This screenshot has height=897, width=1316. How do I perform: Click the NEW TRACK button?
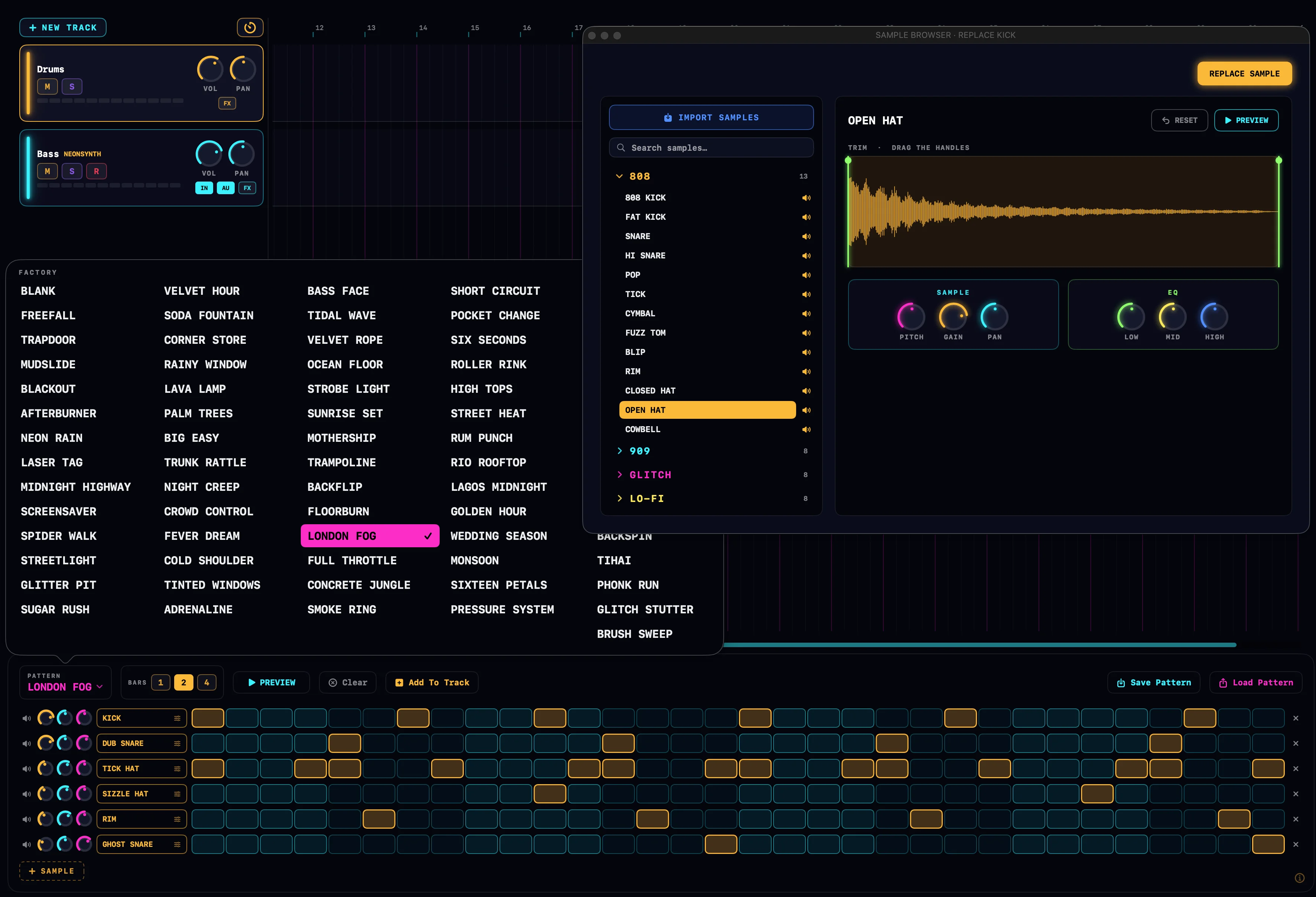(x=63, y=27)
